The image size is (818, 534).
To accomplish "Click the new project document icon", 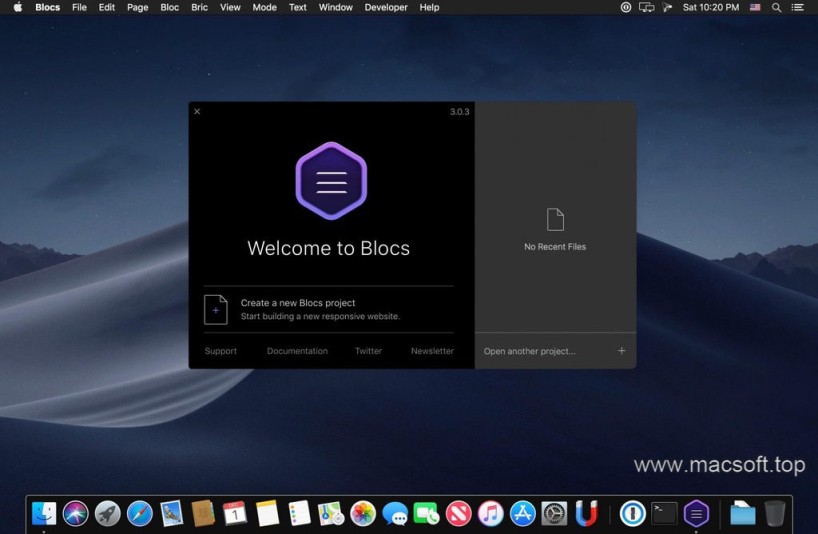I will click(215, 309).
